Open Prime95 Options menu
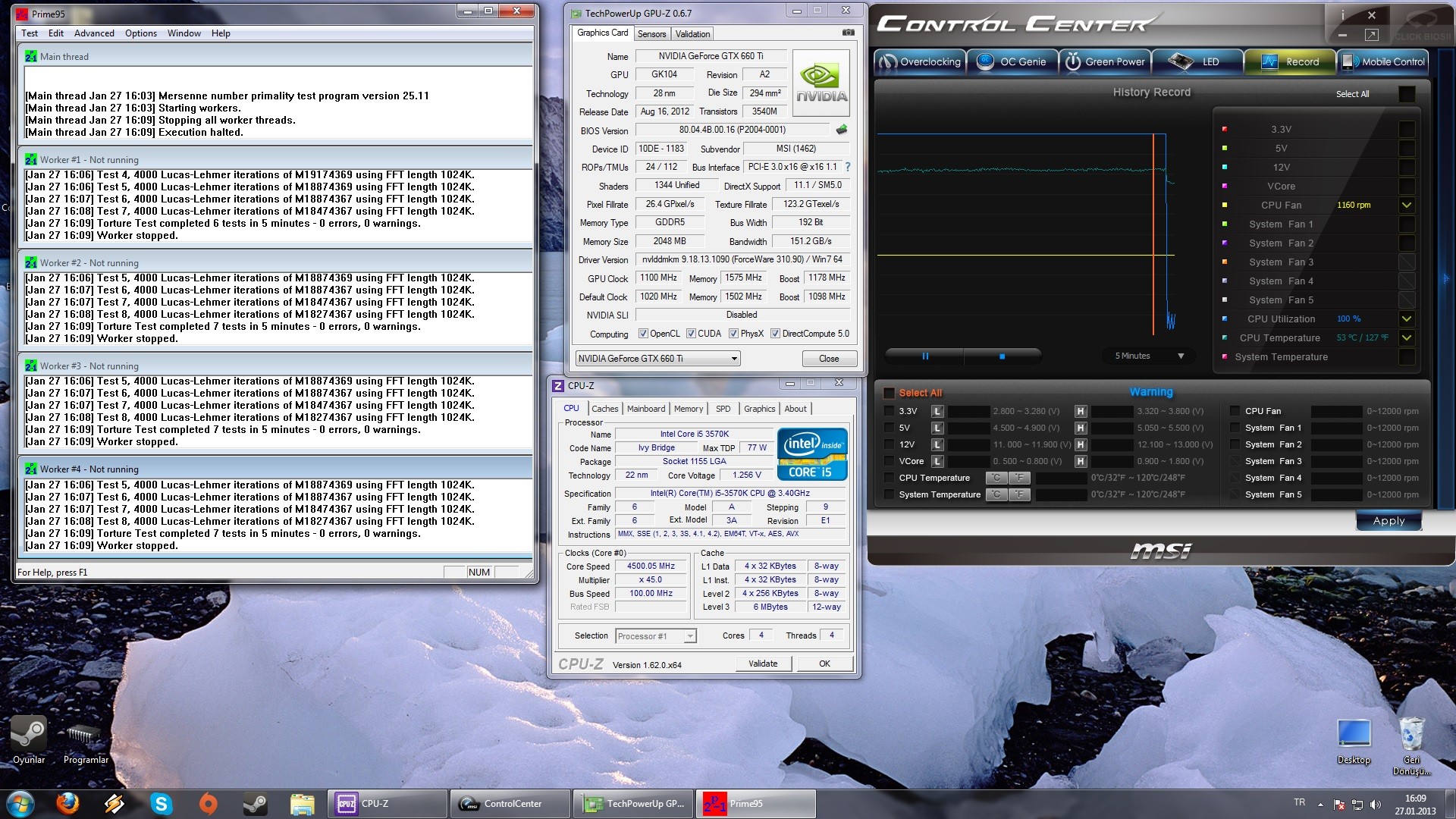The height and width of the screenshot is (819, 1456). 141,33
